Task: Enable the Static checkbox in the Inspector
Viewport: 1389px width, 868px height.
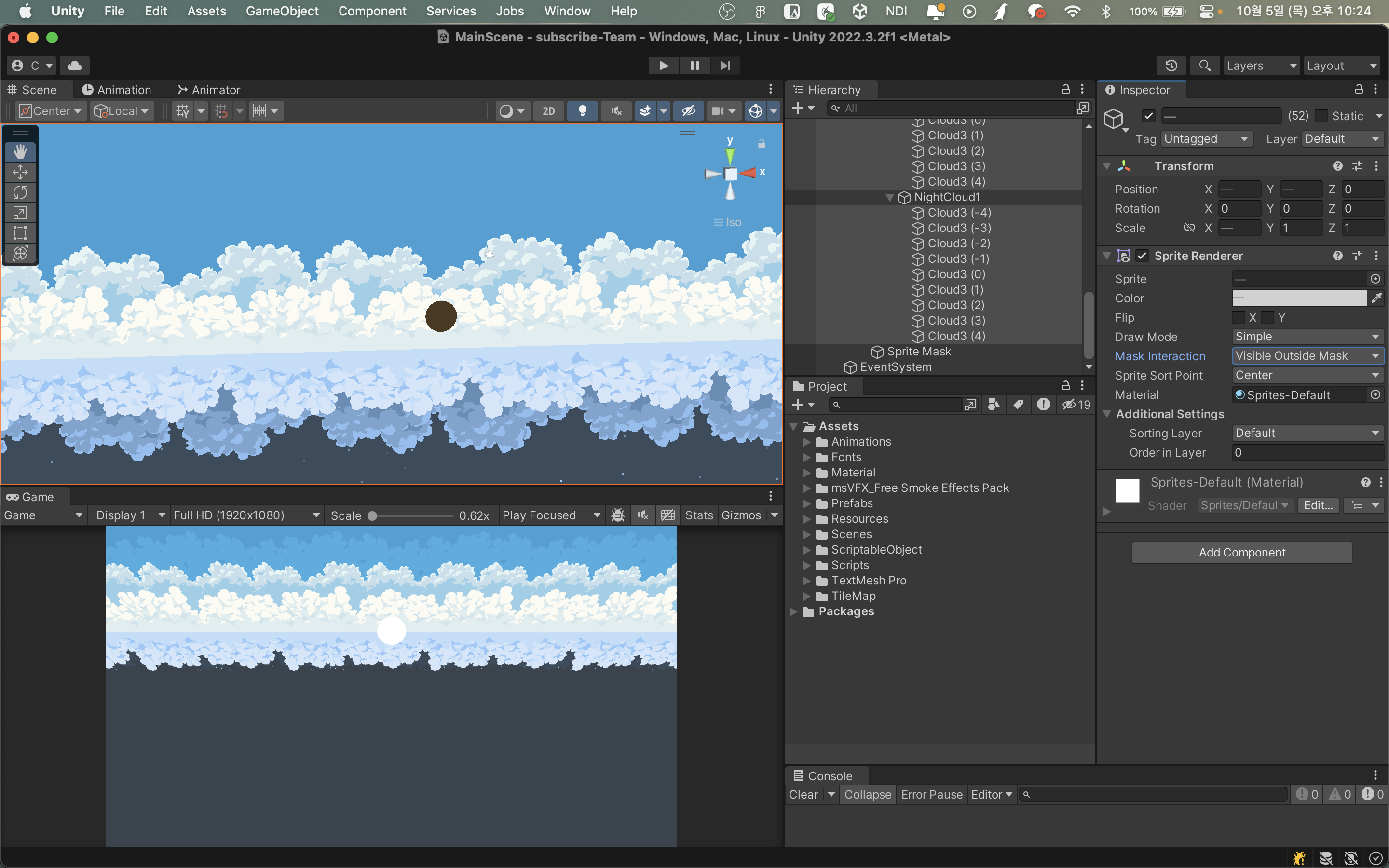Action: (1321, 116)
